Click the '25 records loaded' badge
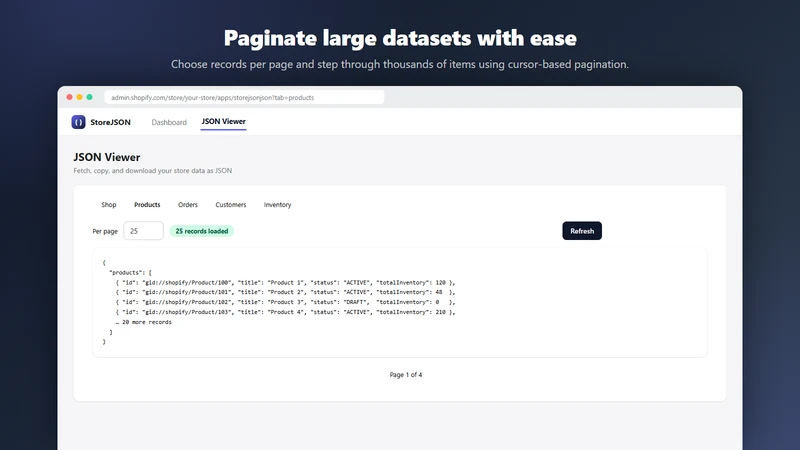800x450 pixels. tap(202, 231)
